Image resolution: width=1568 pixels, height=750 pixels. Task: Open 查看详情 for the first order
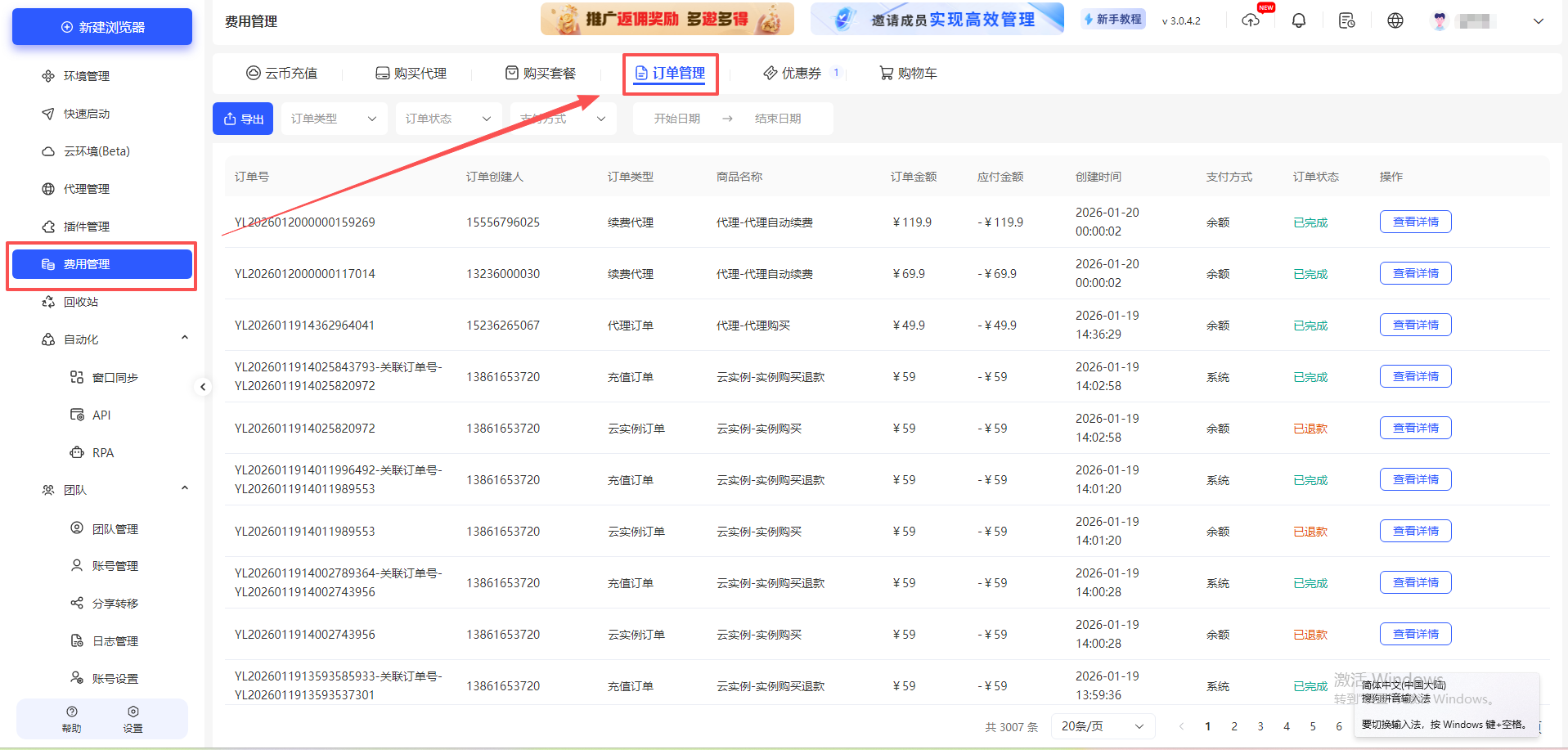point(1415,221)
